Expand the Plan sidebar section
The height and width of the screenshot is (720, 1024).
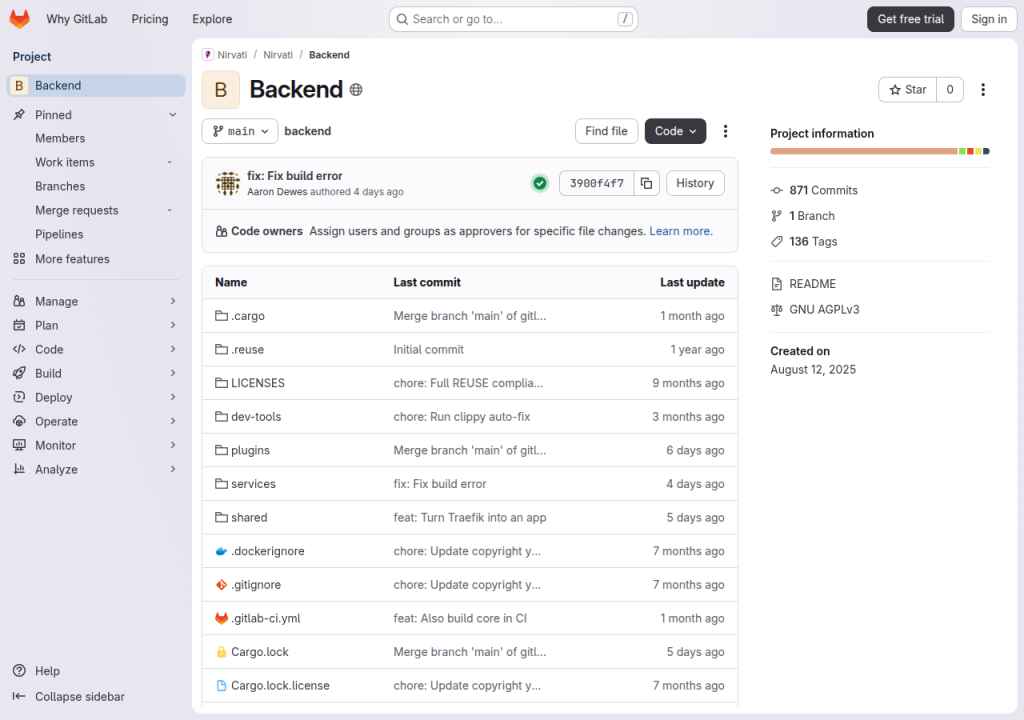point(95,325)
